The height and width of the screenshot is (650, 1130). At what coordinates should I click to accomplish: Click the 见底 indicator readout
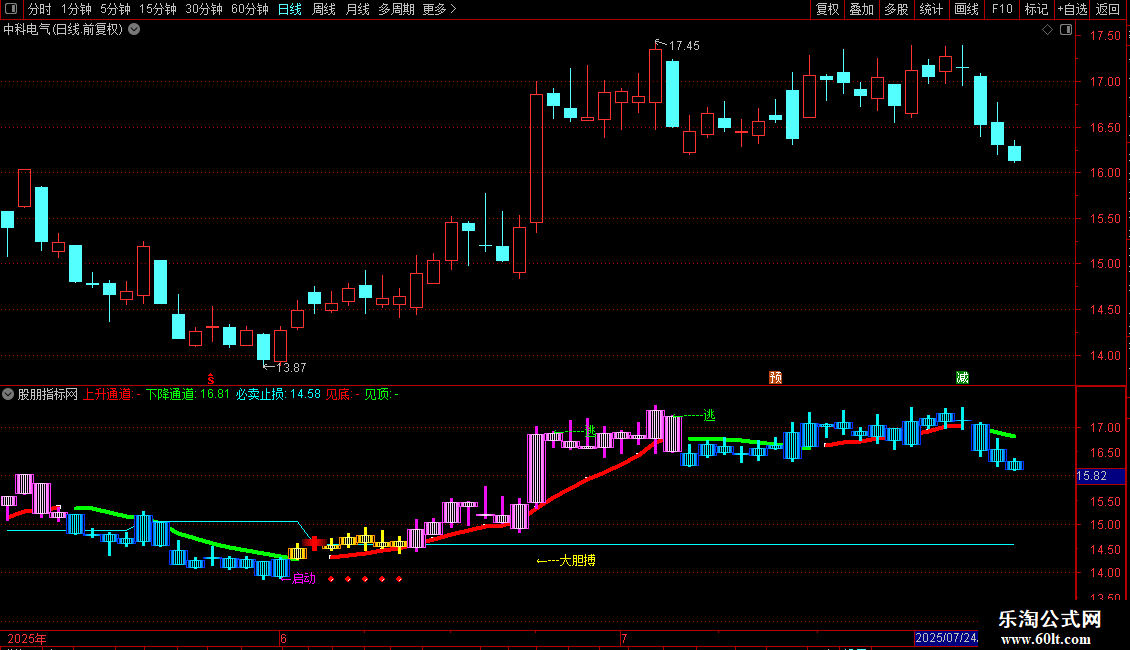(x=342, y=394)
